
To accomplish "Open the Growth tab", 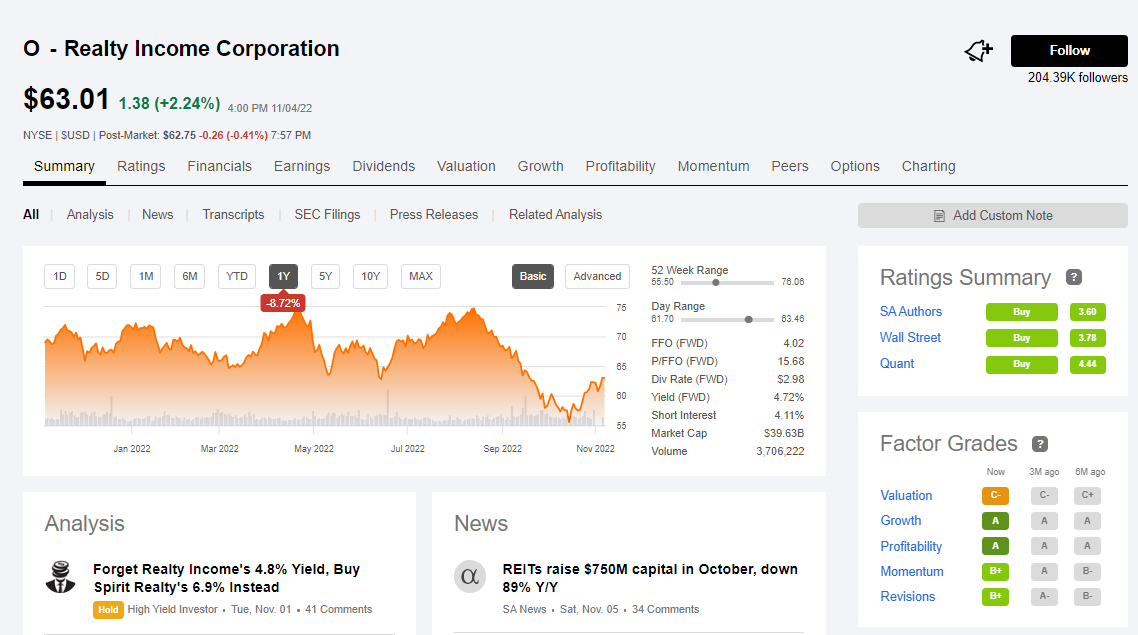I will coord(541,166).
